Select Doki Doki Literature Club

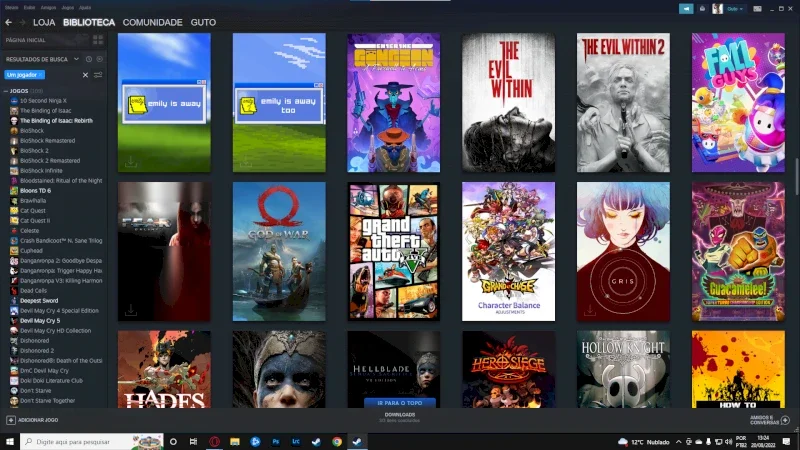(51, 381)
